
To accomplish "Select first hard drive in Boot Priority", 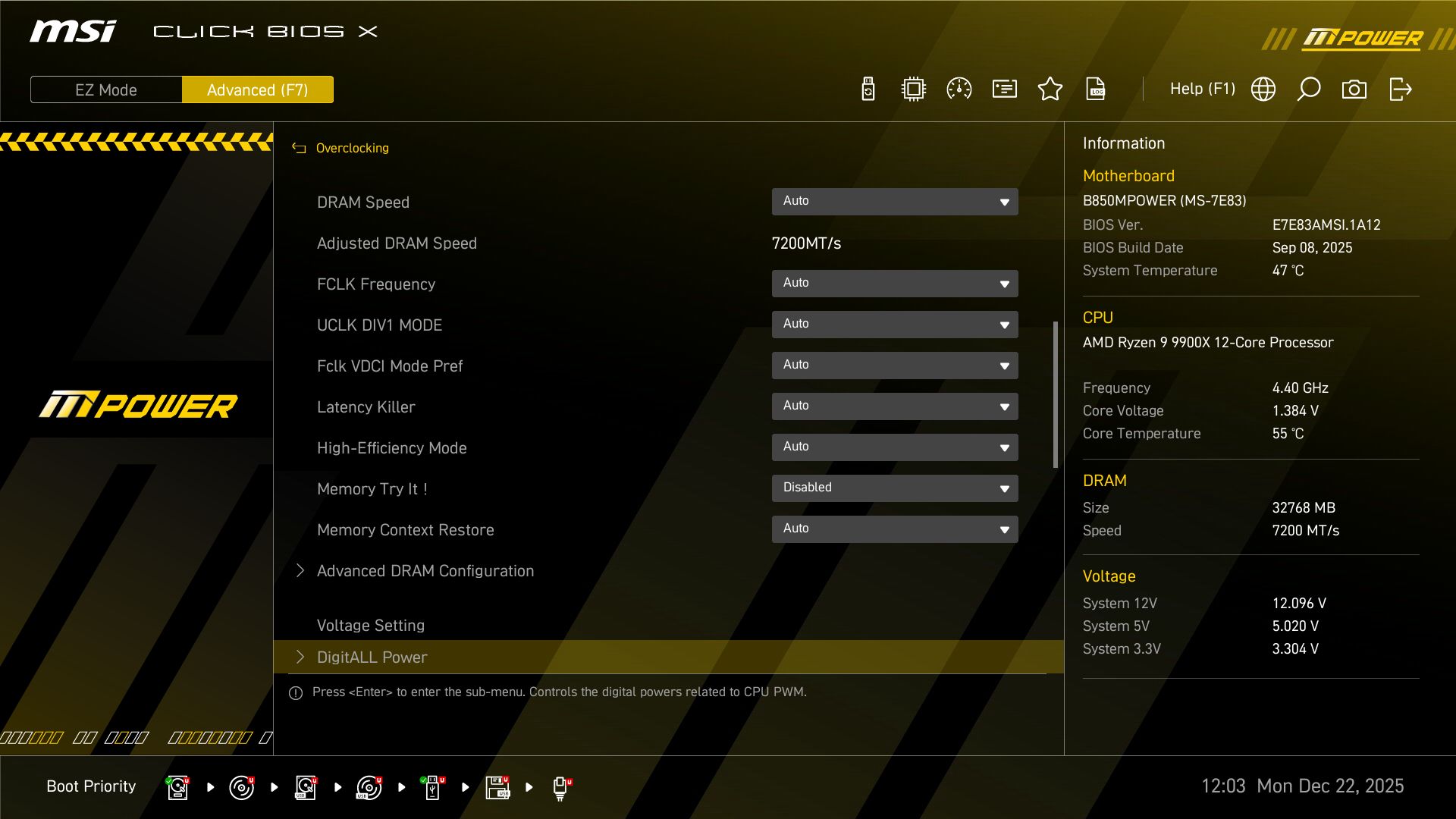I will pyautogui.click(x=177, y=787).
